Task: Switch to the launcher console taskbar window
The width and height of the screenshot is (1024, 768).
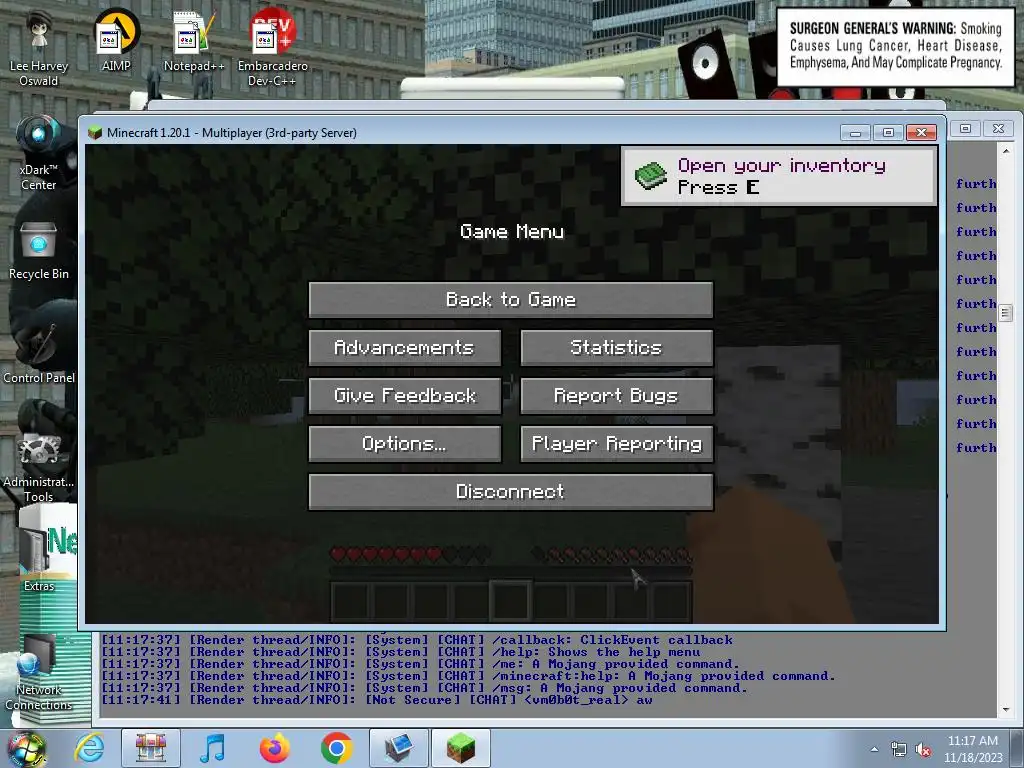Action: (x=398, y=748)
